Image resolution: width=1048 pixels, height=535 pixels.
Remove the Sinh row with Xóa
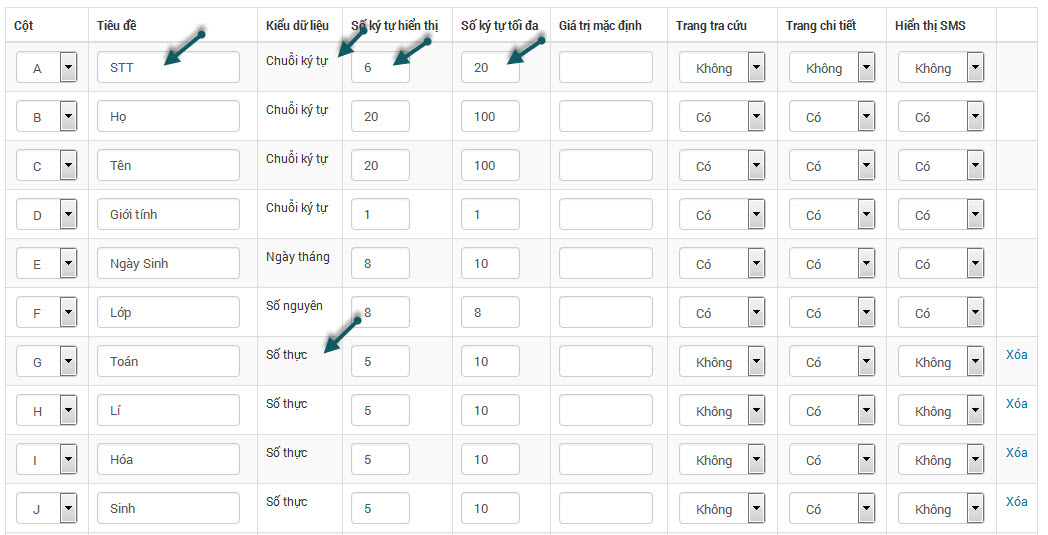[1016, 502]
